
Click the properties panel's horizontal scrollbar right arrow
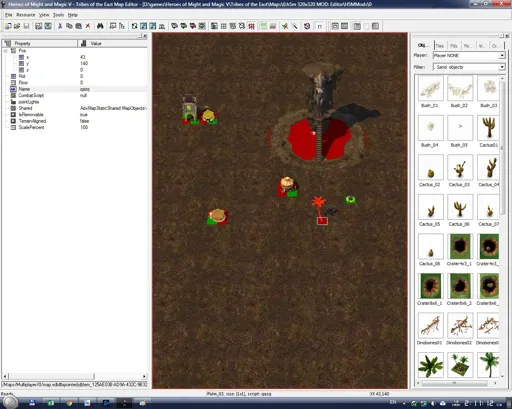click(144, 376)
